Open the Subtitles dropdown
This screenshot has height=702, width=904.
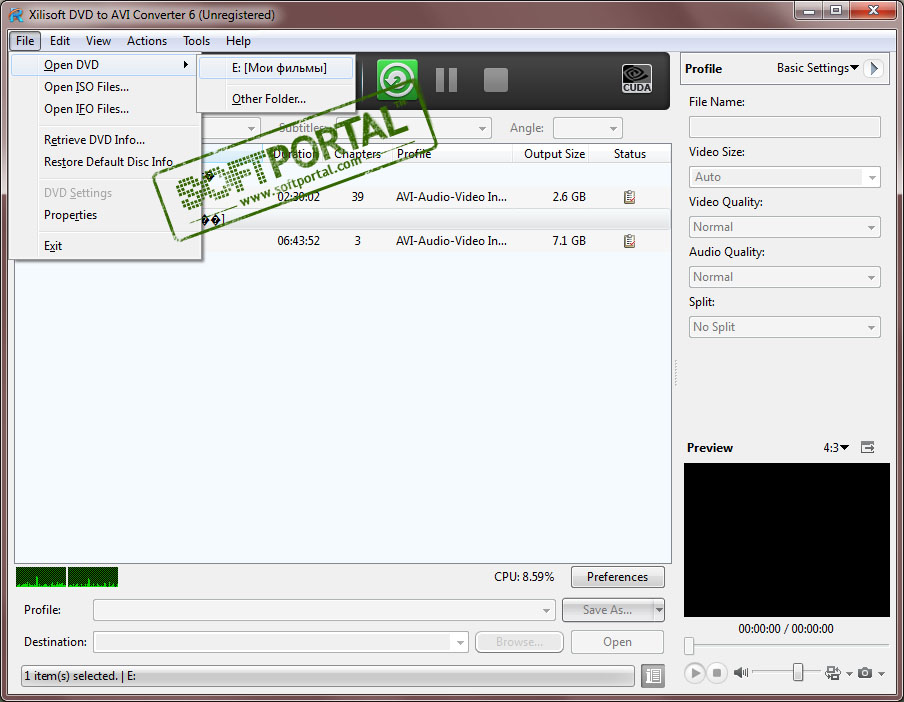click(413, 128)
